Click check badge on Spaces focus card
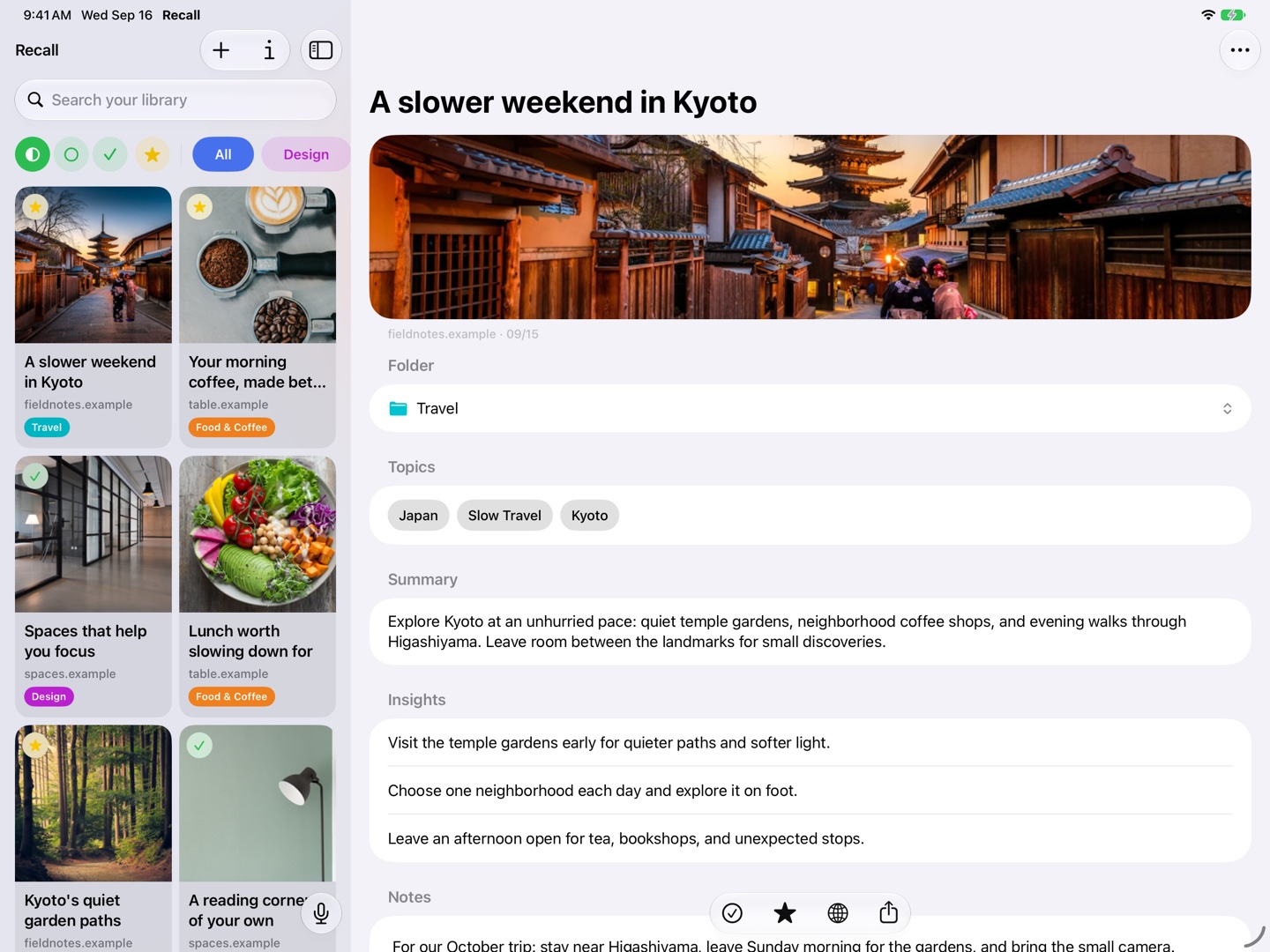Image resolution: width=1270 pixels, height=952 pixels. 35,476
